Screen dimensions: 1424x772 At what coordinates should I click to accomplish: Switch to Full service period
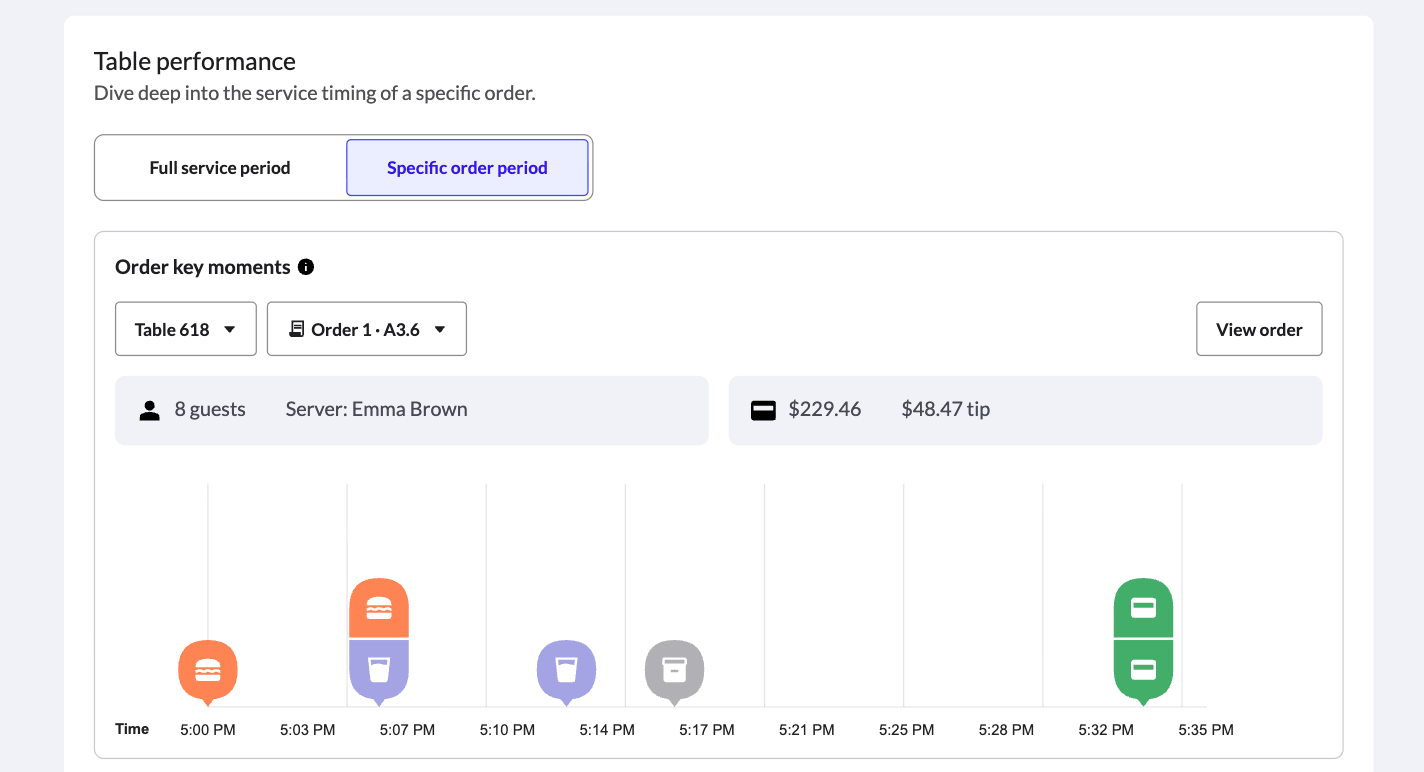(220, 168)
